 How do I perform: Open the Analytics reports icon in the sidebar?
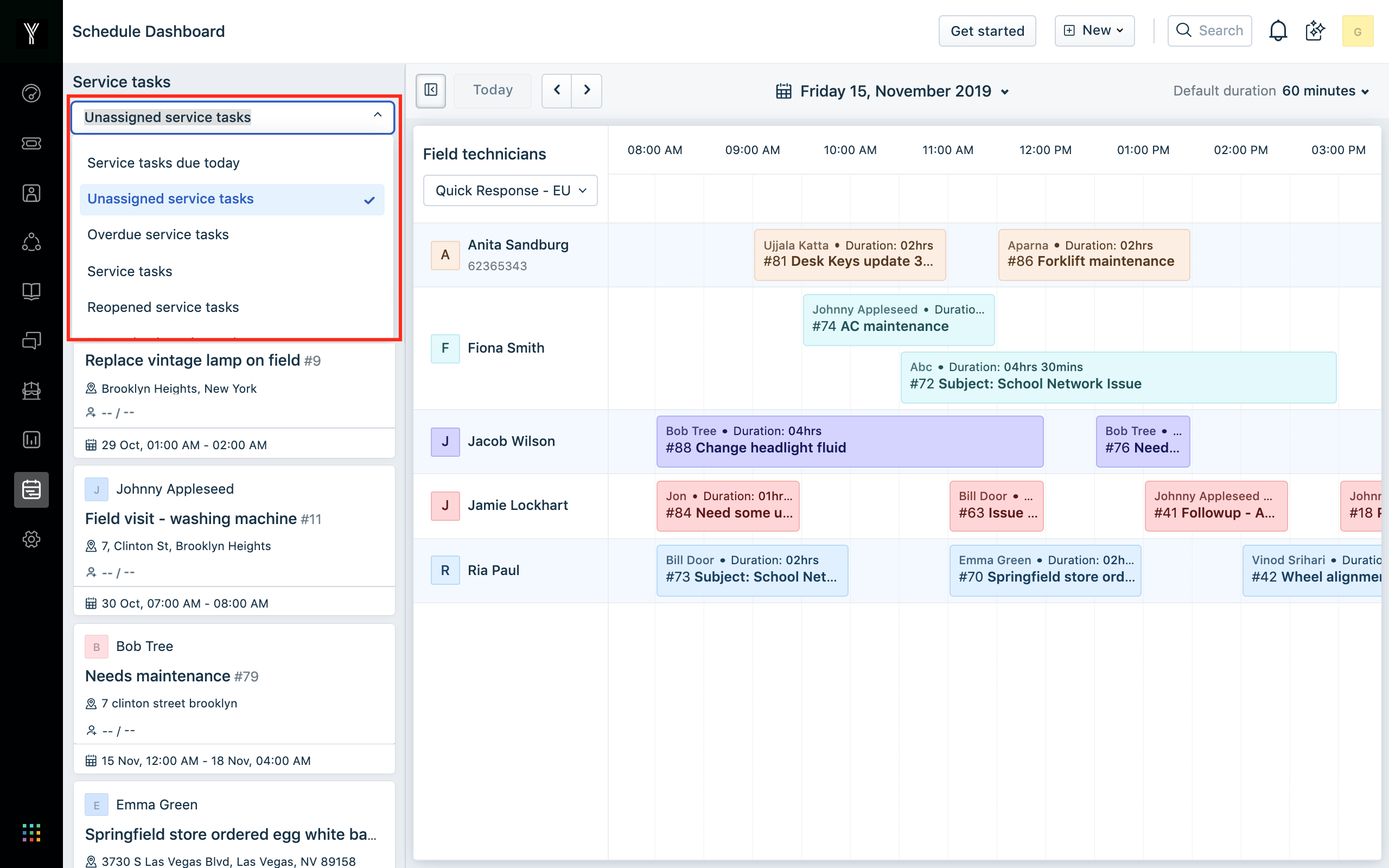(x=31, y=440)
